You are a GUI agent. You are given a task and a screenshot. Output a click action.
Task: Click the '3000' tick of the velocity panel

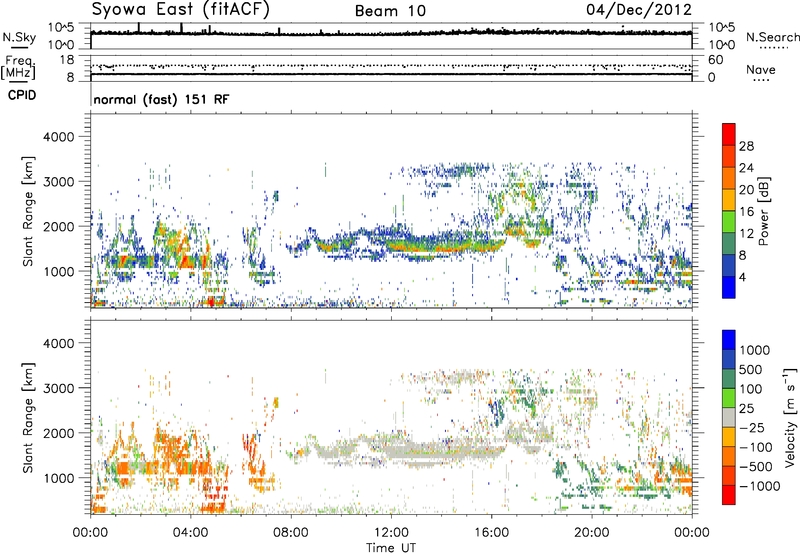pos(58,388)
